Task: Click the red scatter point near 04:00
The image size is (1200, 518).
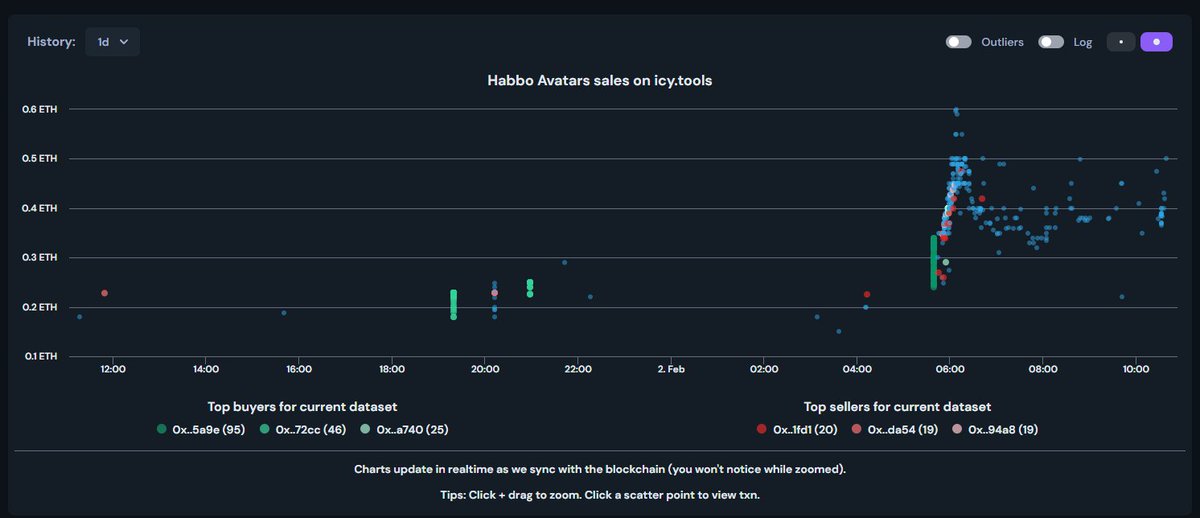Action: coord(867,294)
